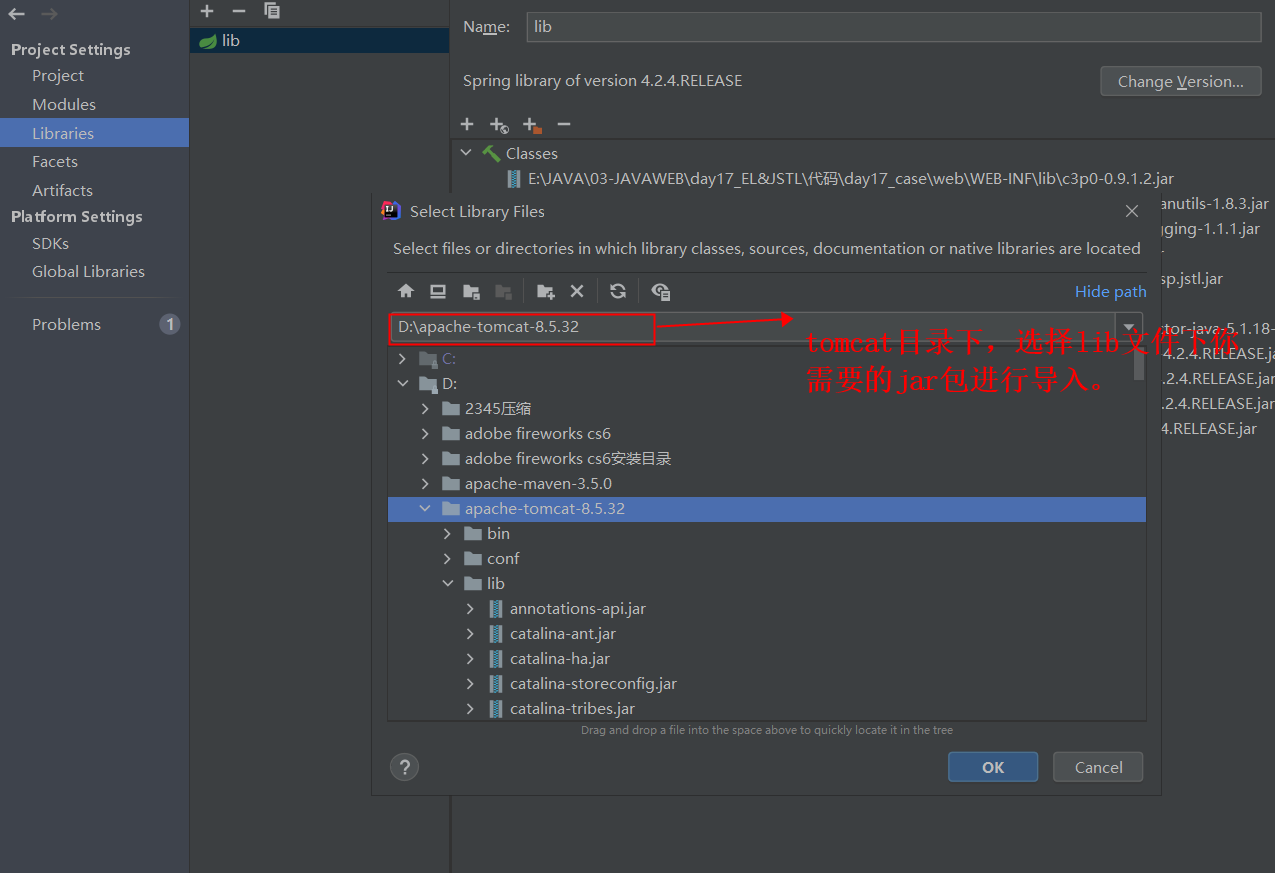Remove selected library root
Viewport: 1275px width, 873px height.
[x=564, y=124]
